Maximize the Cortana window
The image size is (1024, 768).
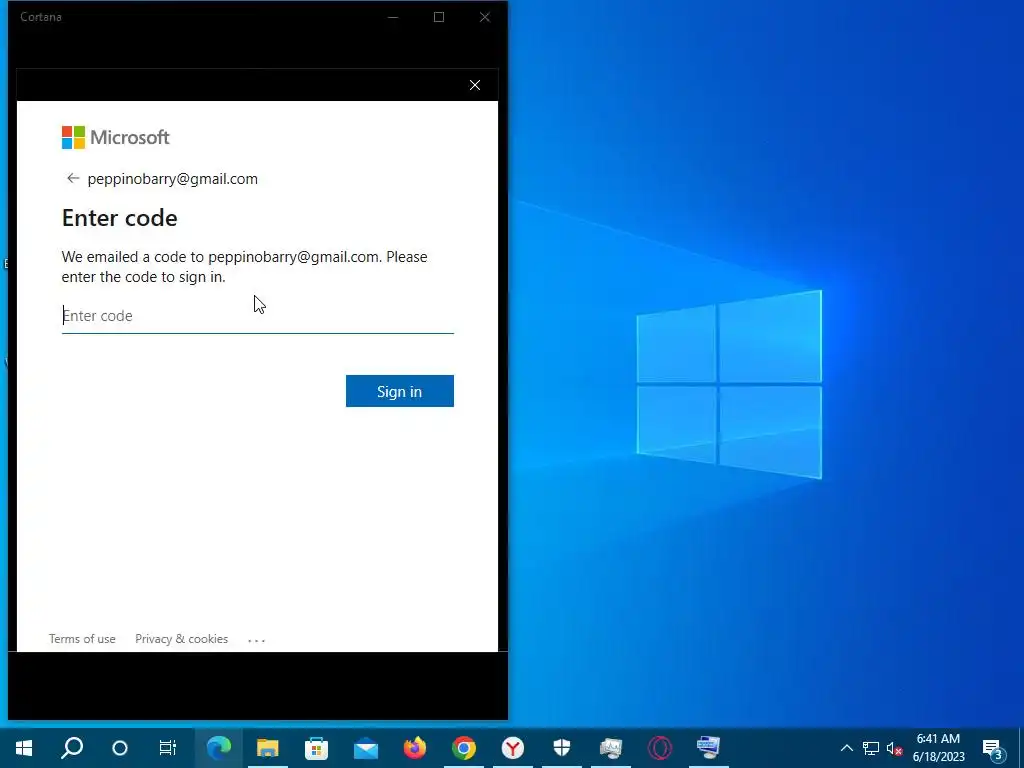pyautogui.click(x=439, y=17)
